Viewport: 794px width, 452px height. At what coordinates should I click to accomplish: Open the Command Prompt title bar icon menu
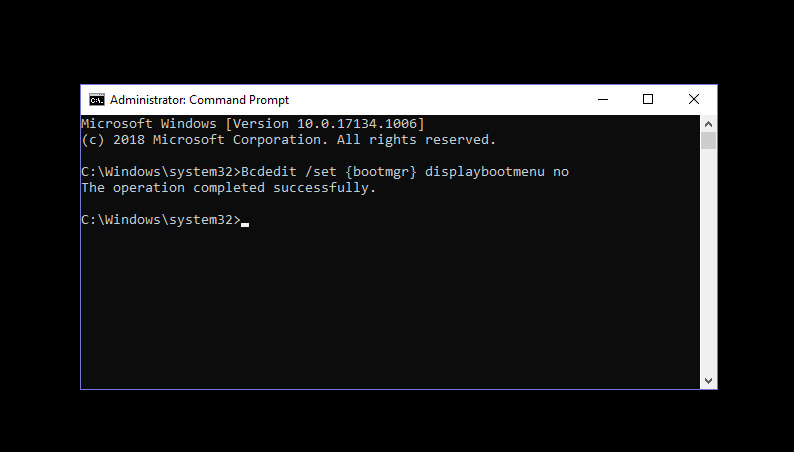click(x=97, y=100)
